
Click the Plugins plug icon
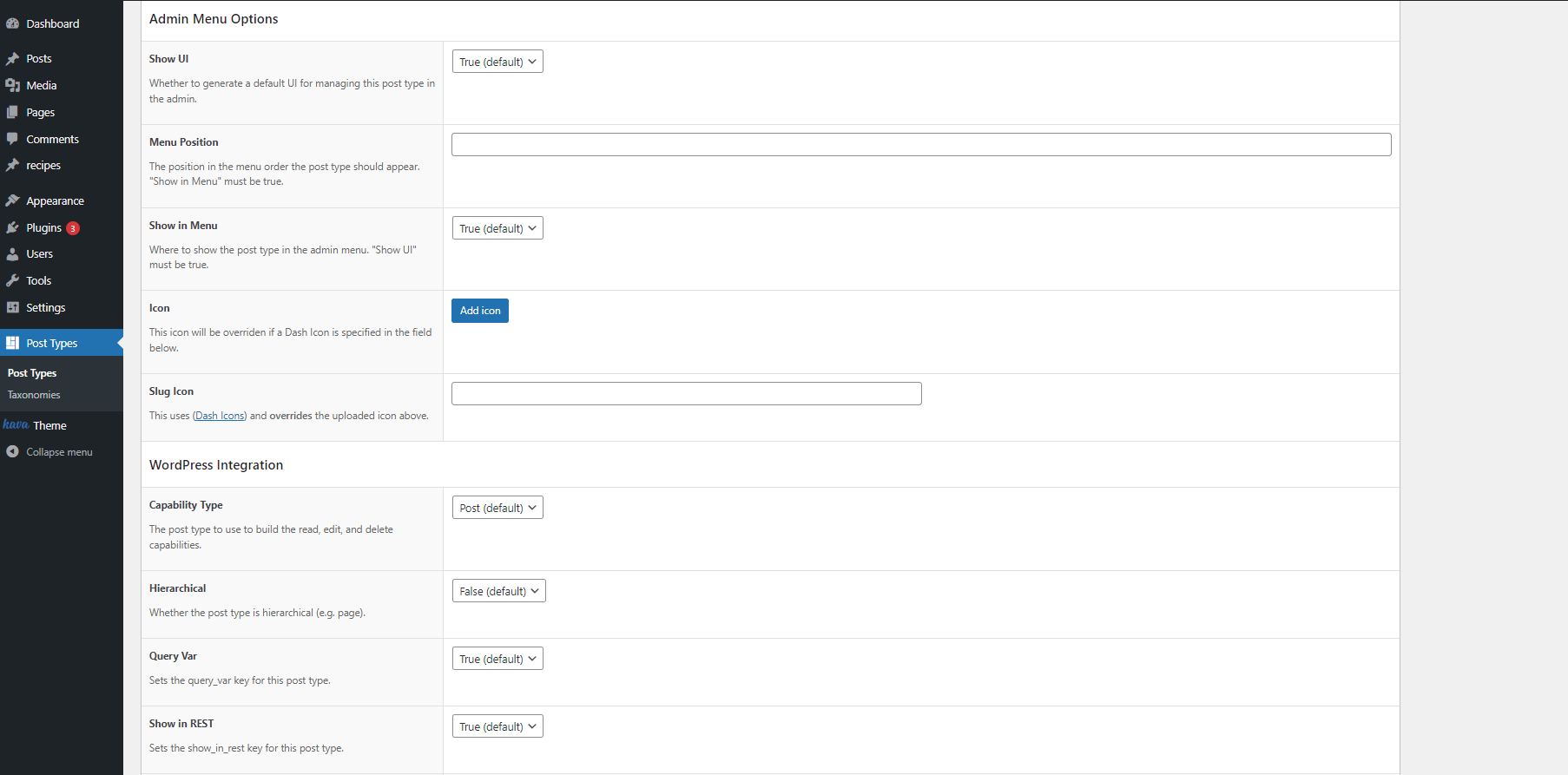[x=12, y=227]
